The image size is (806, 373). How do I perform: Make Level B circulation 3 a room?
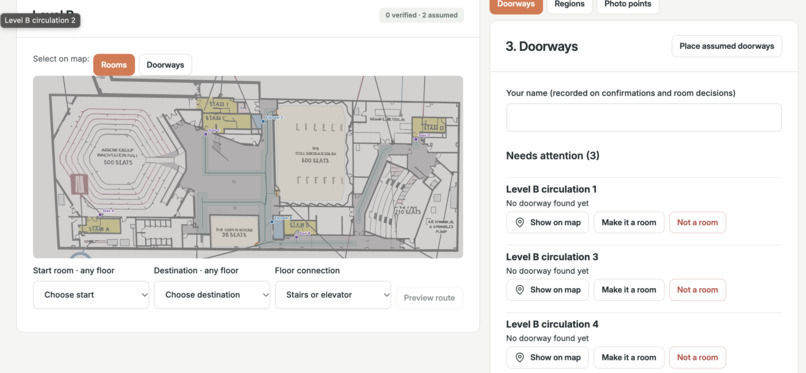click(x=629, y=290)
